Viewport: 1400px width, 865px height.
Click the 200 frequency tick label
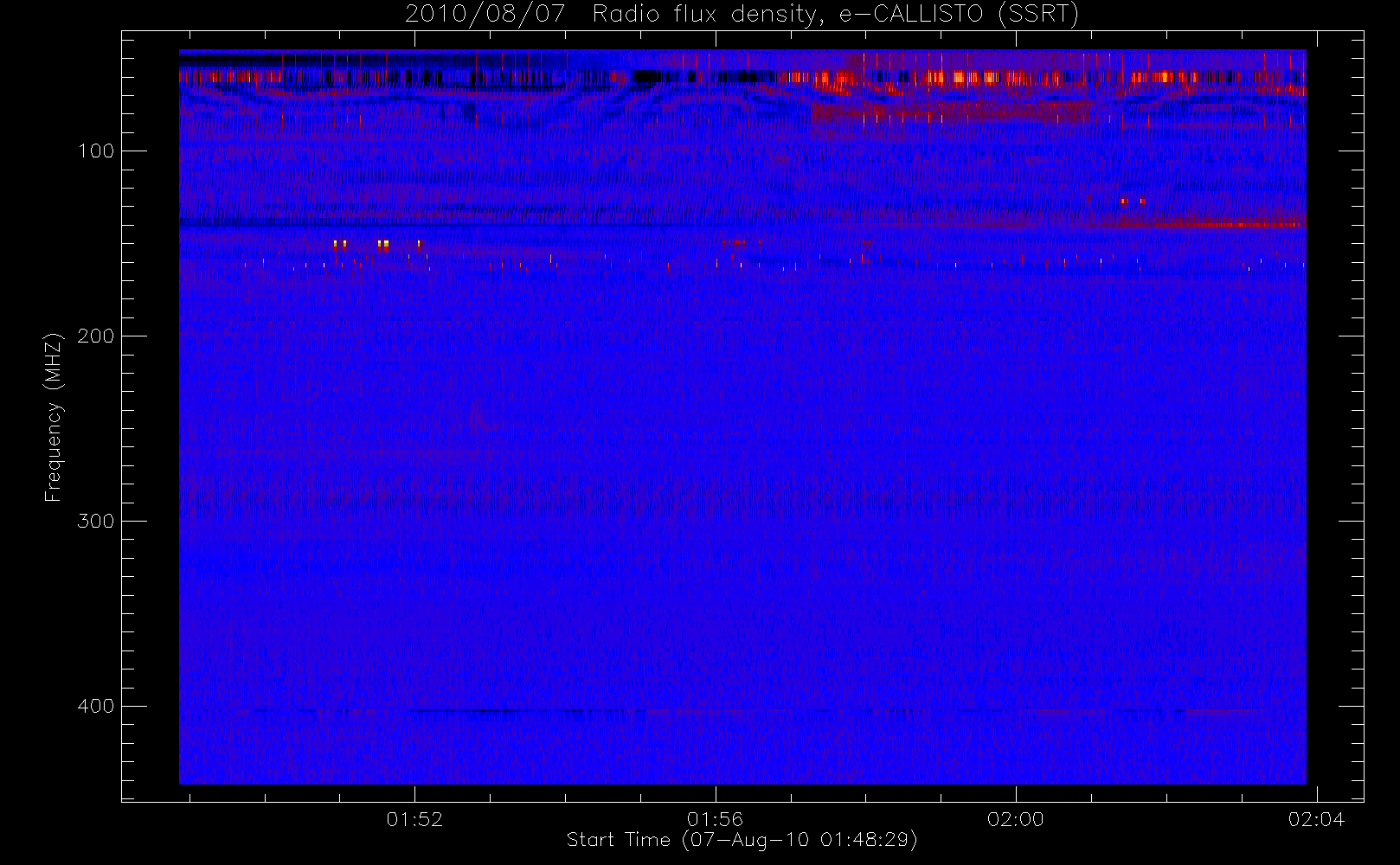(95, 336)
